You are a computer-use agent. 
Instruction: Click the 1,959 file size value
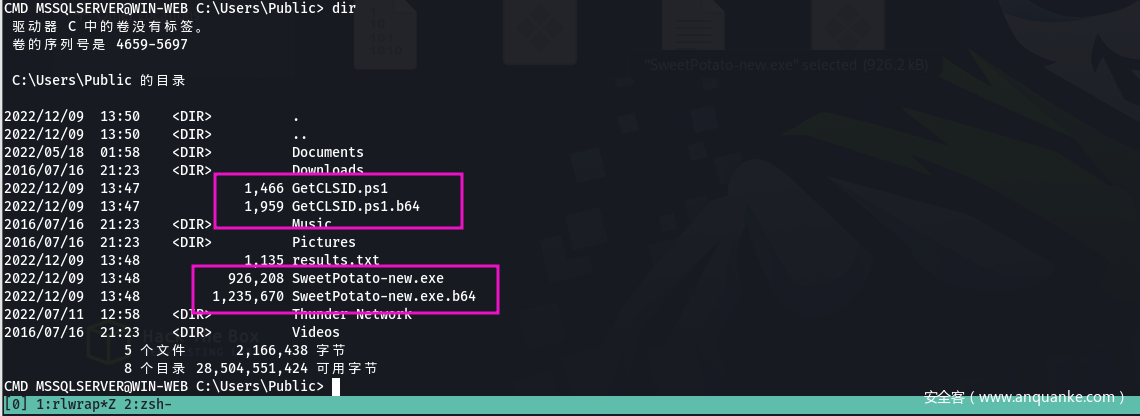pyautogui.click(x=263, y=207)
